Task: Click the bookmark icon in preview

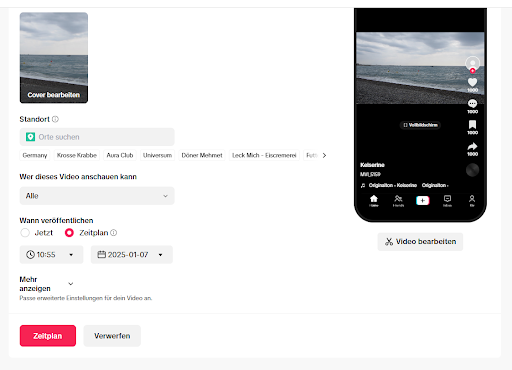Action: point(472,125)
